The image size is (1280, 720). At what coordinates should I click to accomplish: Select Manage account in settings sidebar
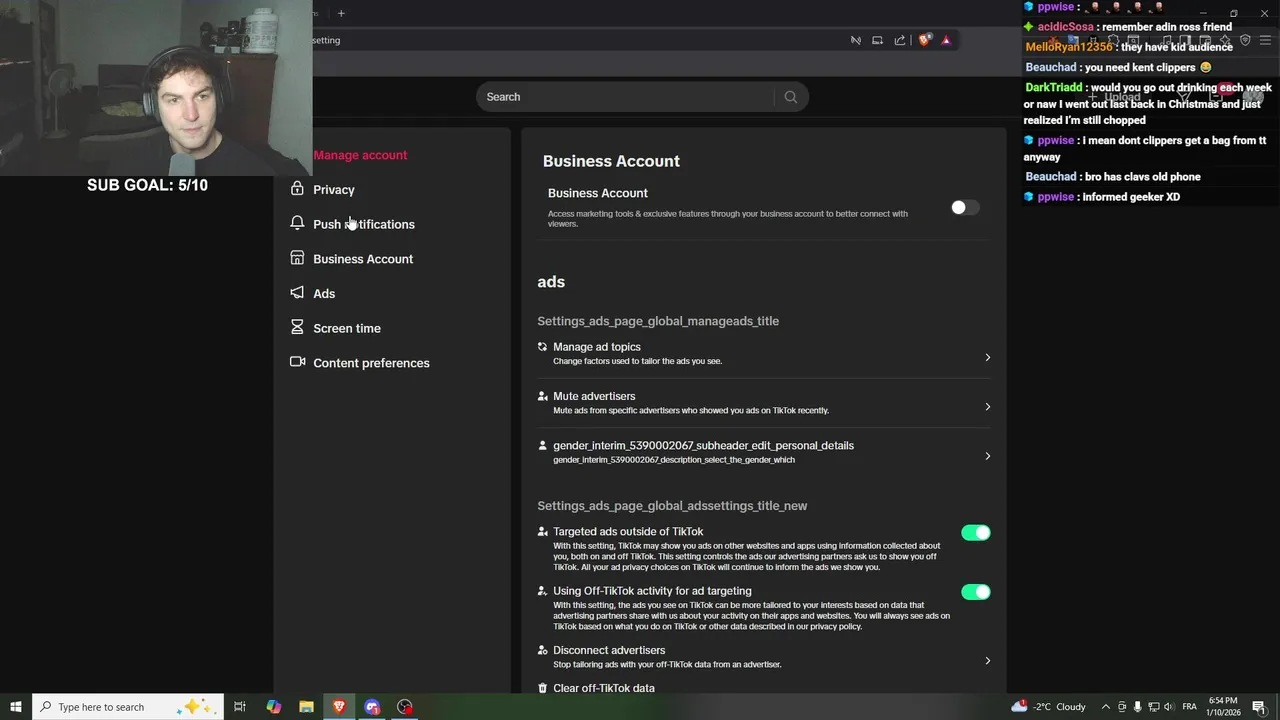(360, 155)
